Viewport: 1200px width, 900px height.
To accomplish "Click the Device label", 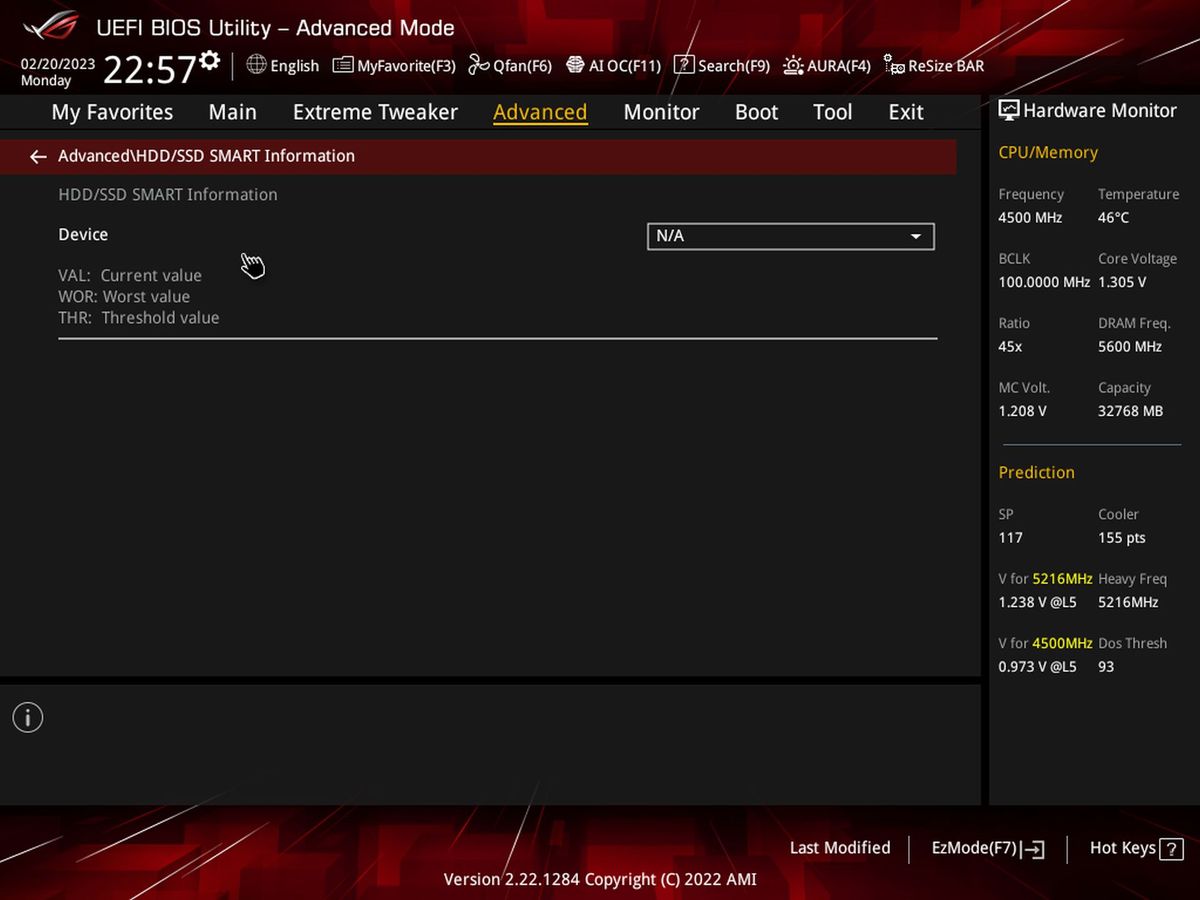I will click(x=83, y=234).
